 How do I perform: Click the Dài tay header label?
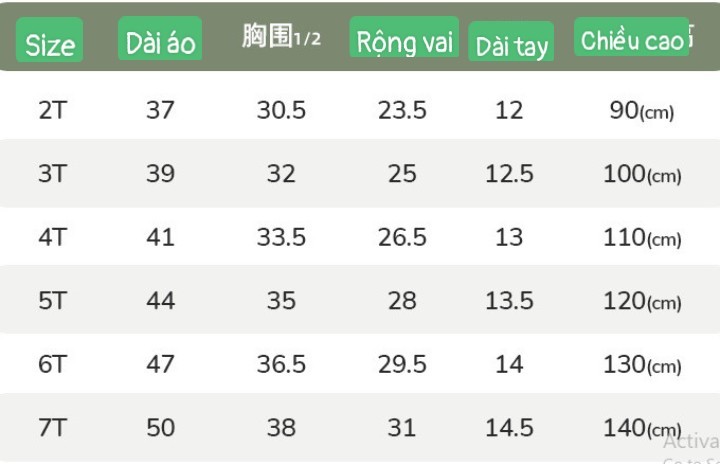tap(511, 41)
